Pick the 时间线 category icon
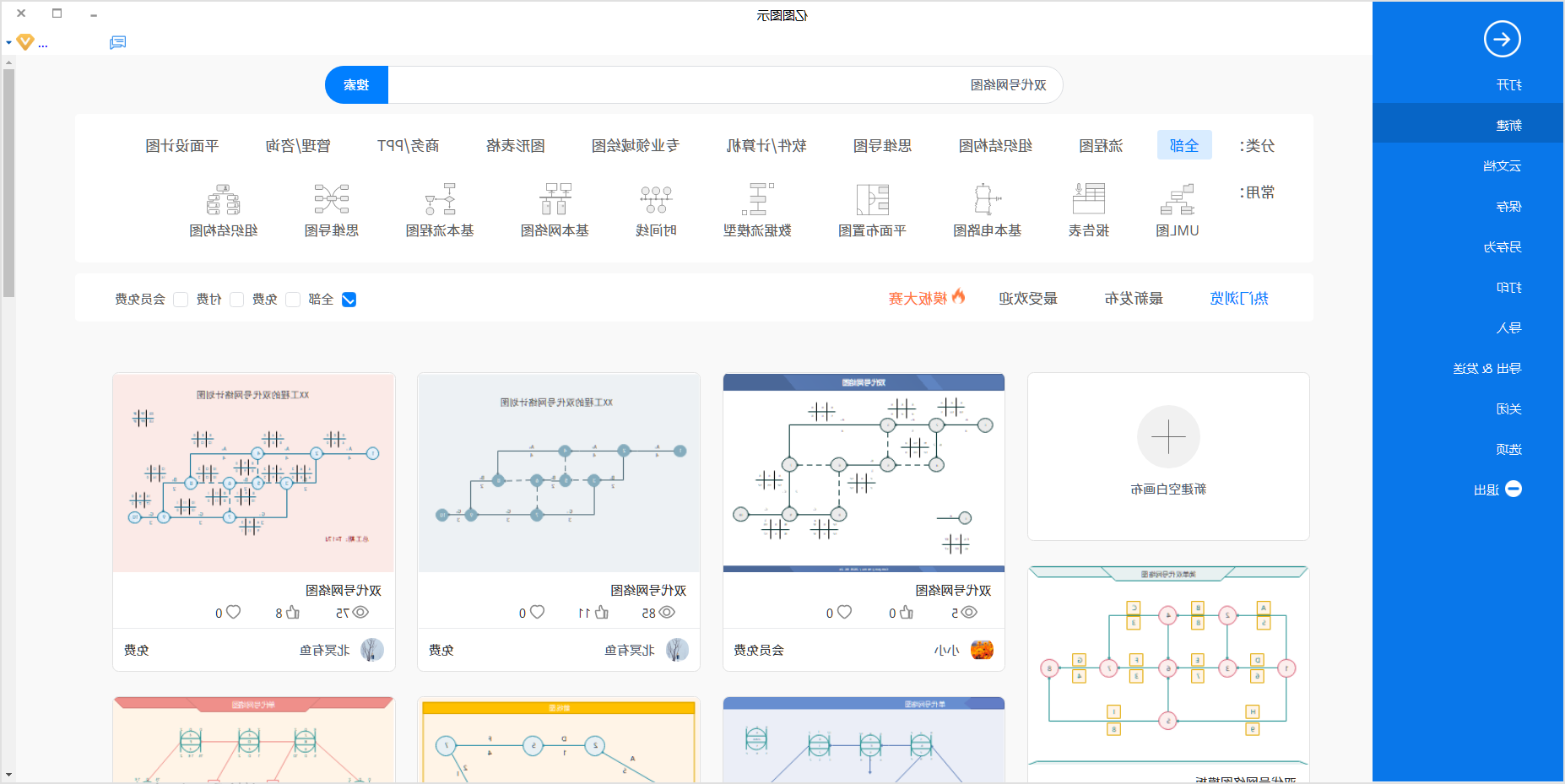The image size is (1565, 784). [x=656, y=199]
